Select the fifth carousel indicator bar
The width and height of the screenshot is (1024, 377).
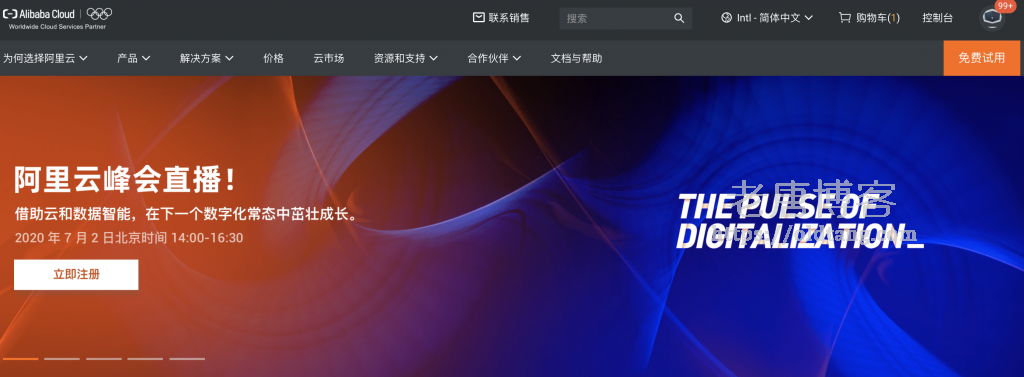coord(187,359)
